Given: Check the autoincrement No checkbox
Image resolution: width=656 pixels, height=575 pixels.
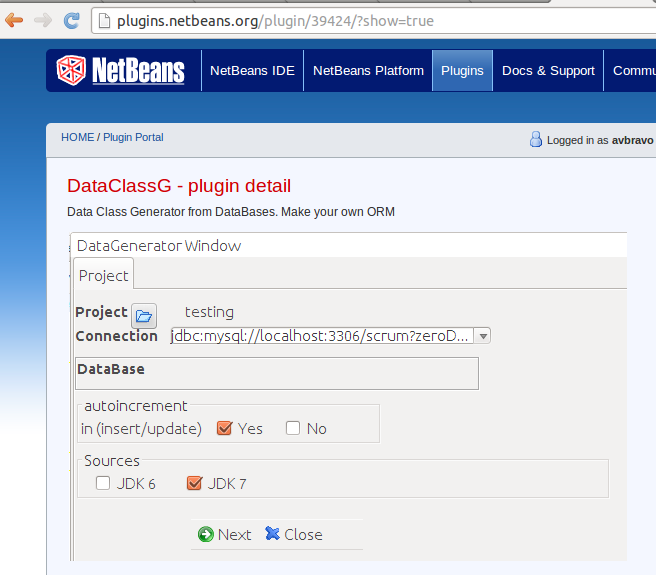Looking at the screenshot, I should [293, 428].
